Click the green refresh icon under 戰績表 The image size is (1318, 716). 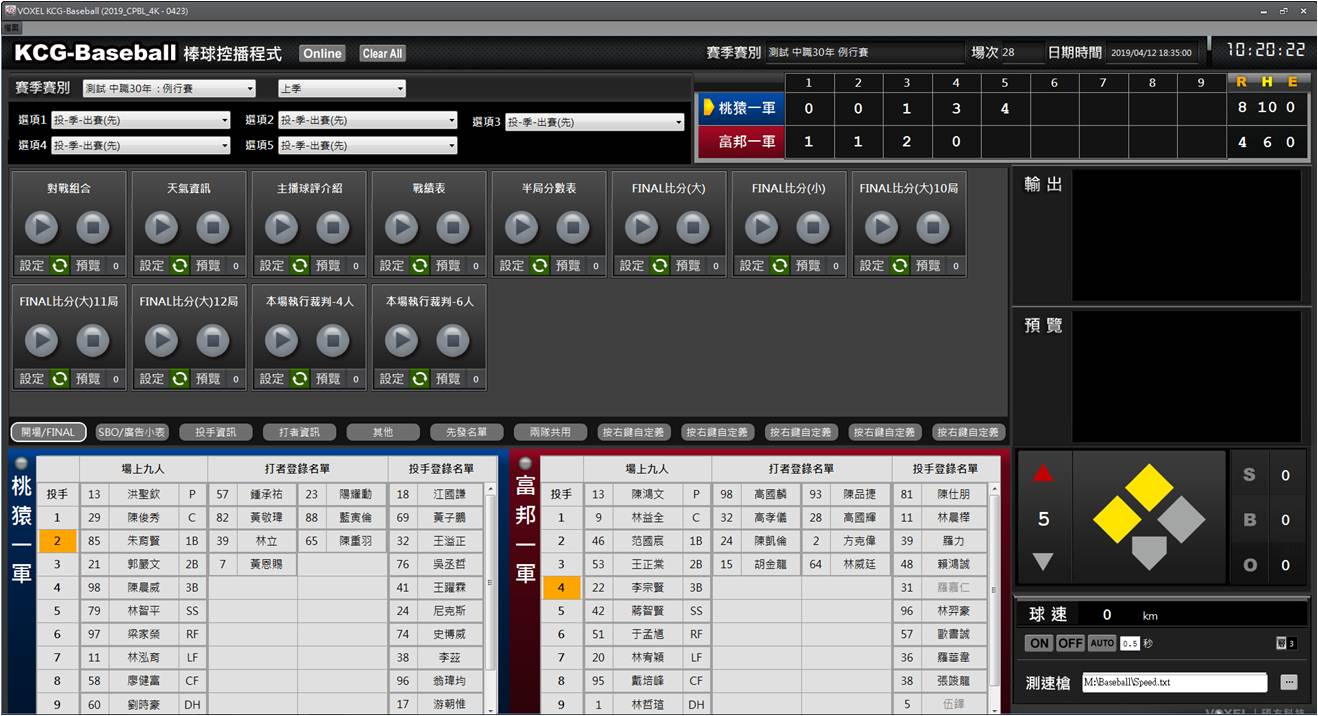(420, 266)
